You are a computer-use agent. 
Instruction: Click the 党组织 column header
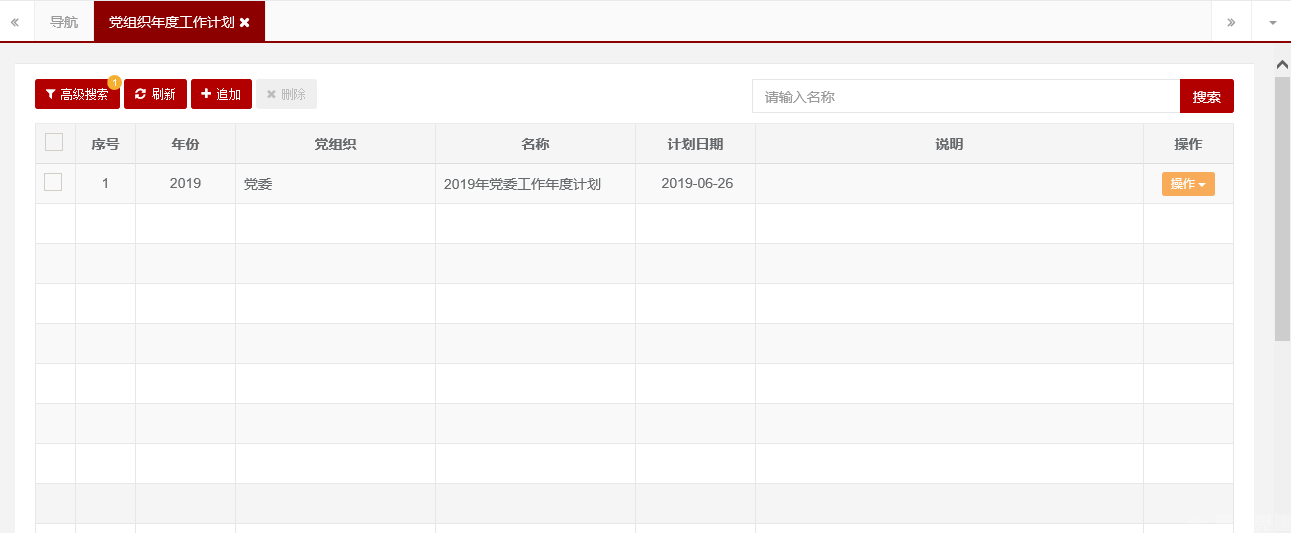[x=335, y=144]
